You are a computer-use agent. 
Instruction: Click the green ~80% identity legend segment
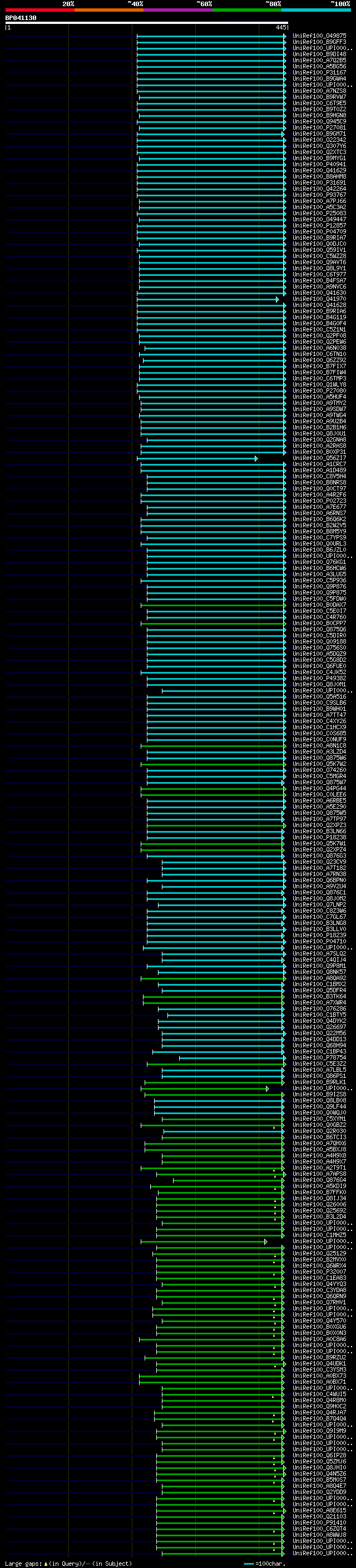(247, 10)
